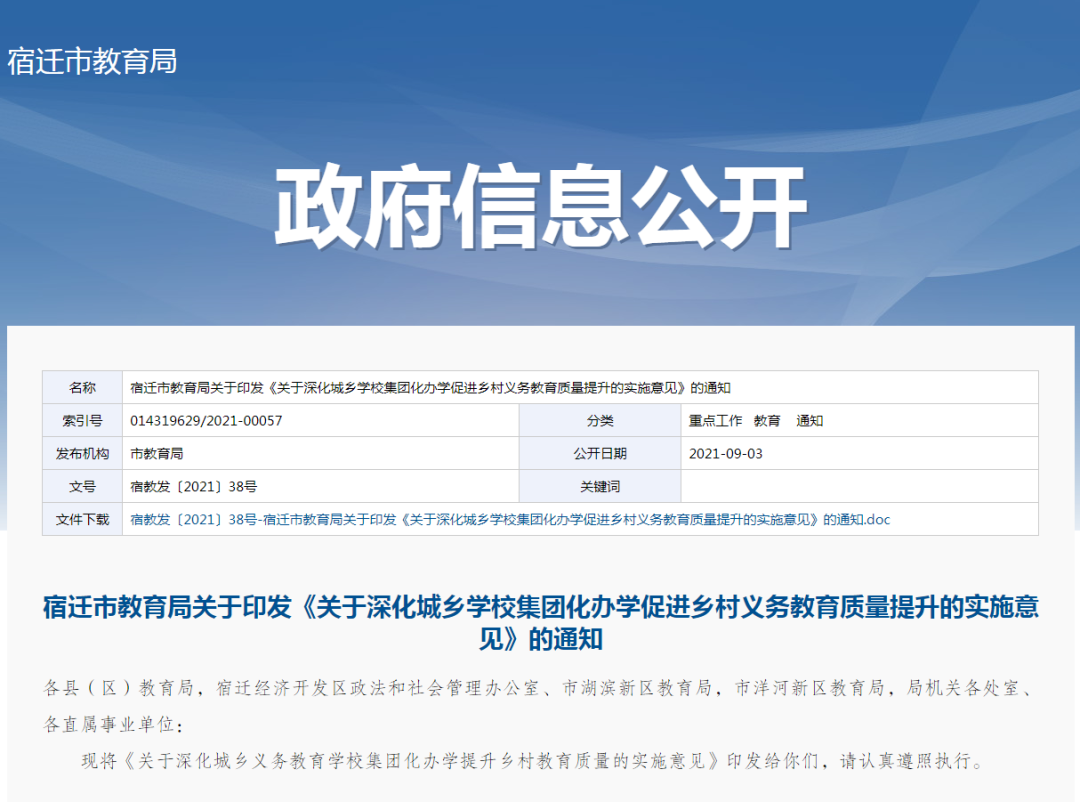Screen dimensions: 1080x802
Task: Click the 通知 category value
Action: click(809, 420)
